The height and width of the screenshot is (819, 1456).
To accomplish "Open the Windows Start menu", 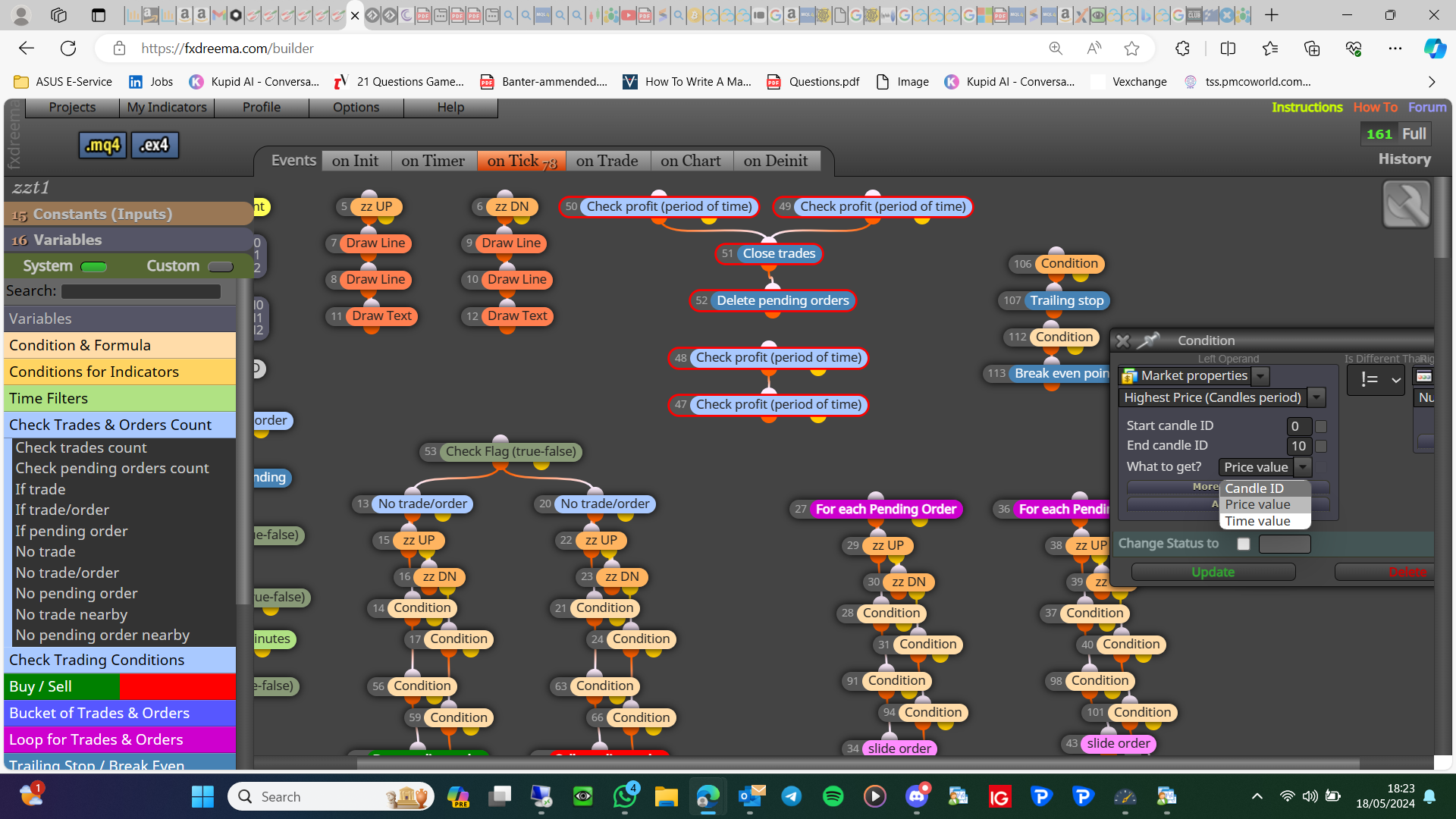I will 202,796.
